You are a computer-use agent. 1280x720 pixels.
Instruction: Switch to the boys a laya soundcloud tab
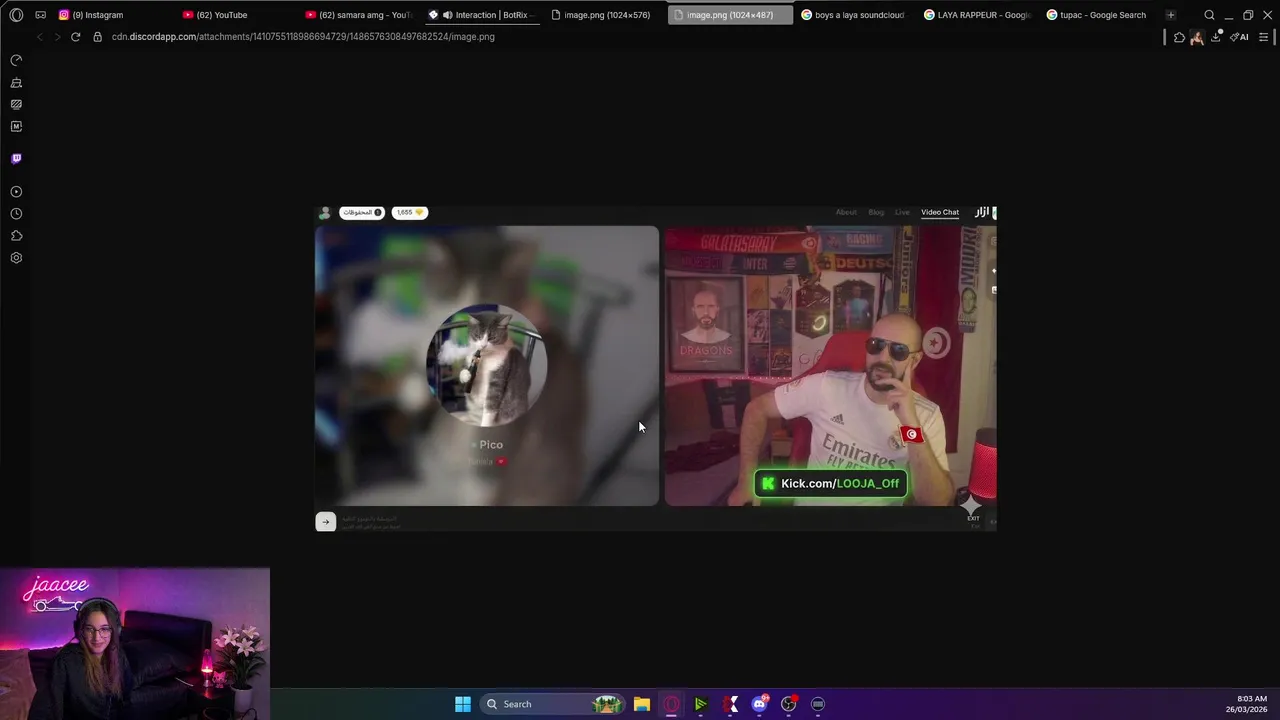(x=853, y=15)
